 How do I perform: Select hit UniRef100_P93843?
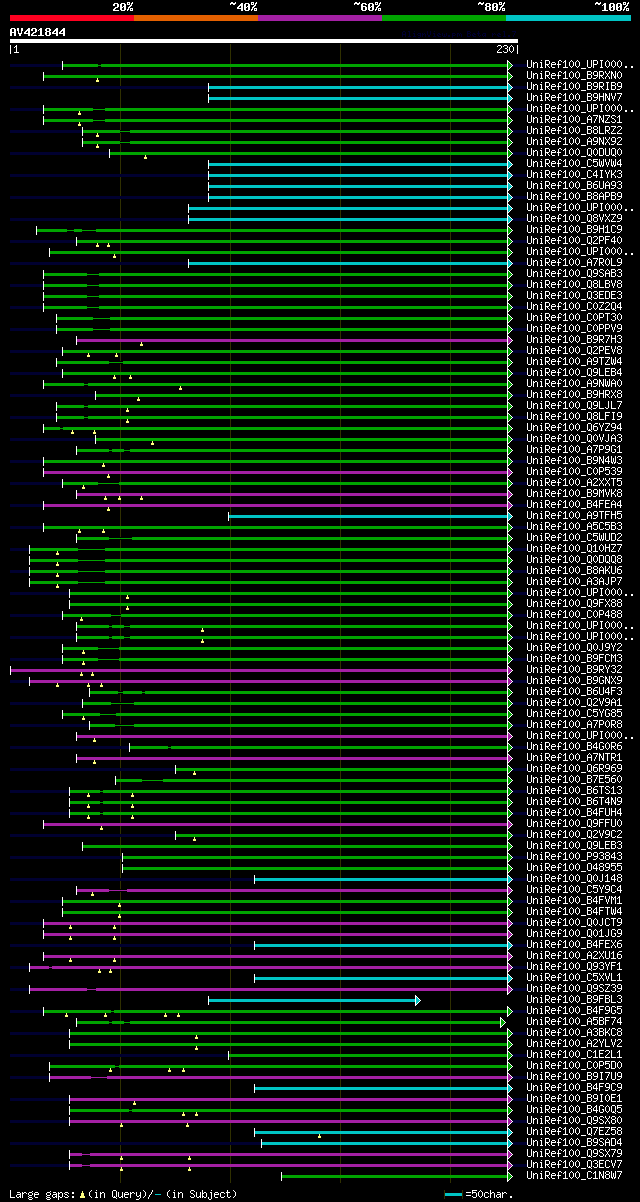click(575, 856)
